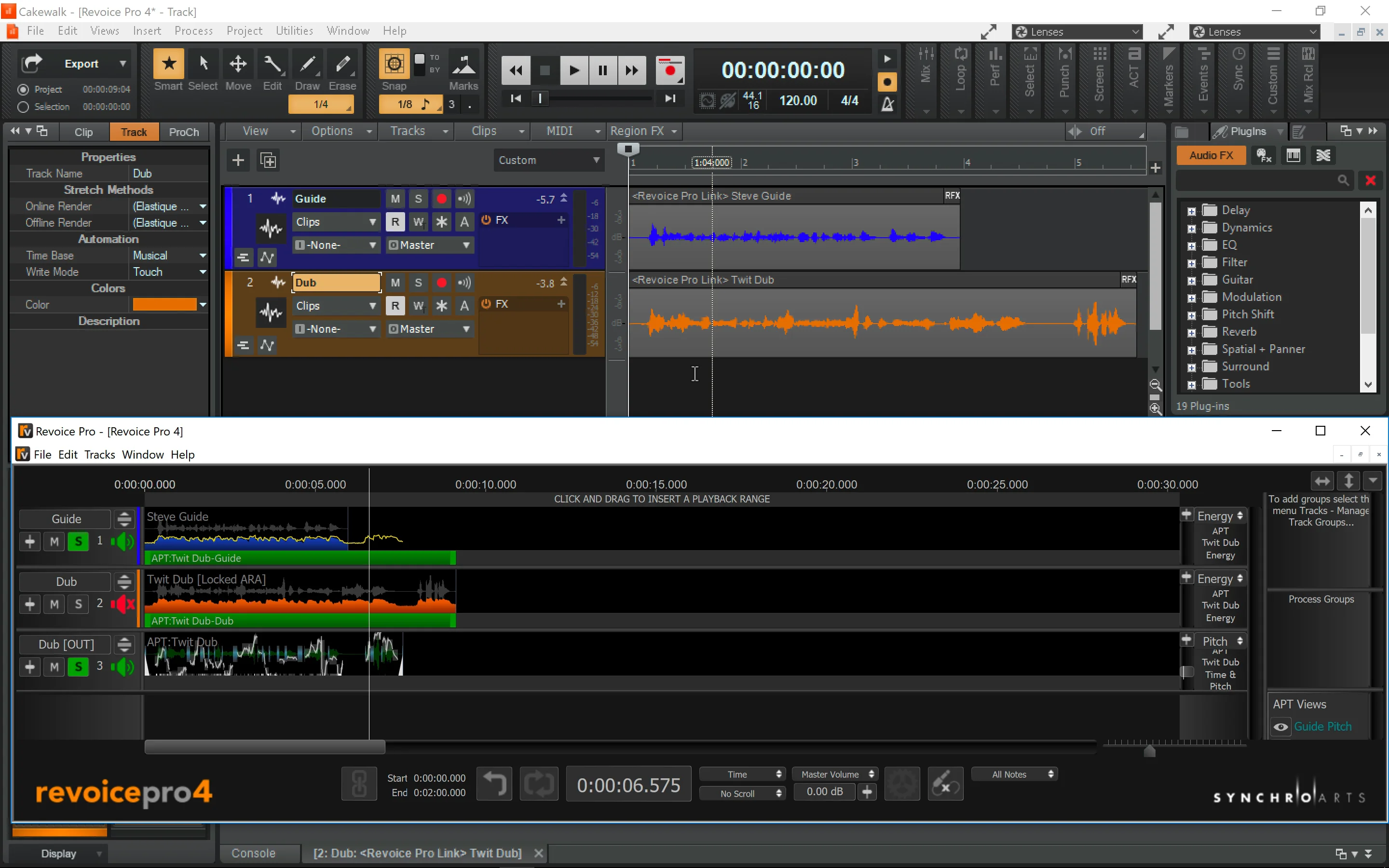Click the Revoice Pro link lock icon

[359, 784]
